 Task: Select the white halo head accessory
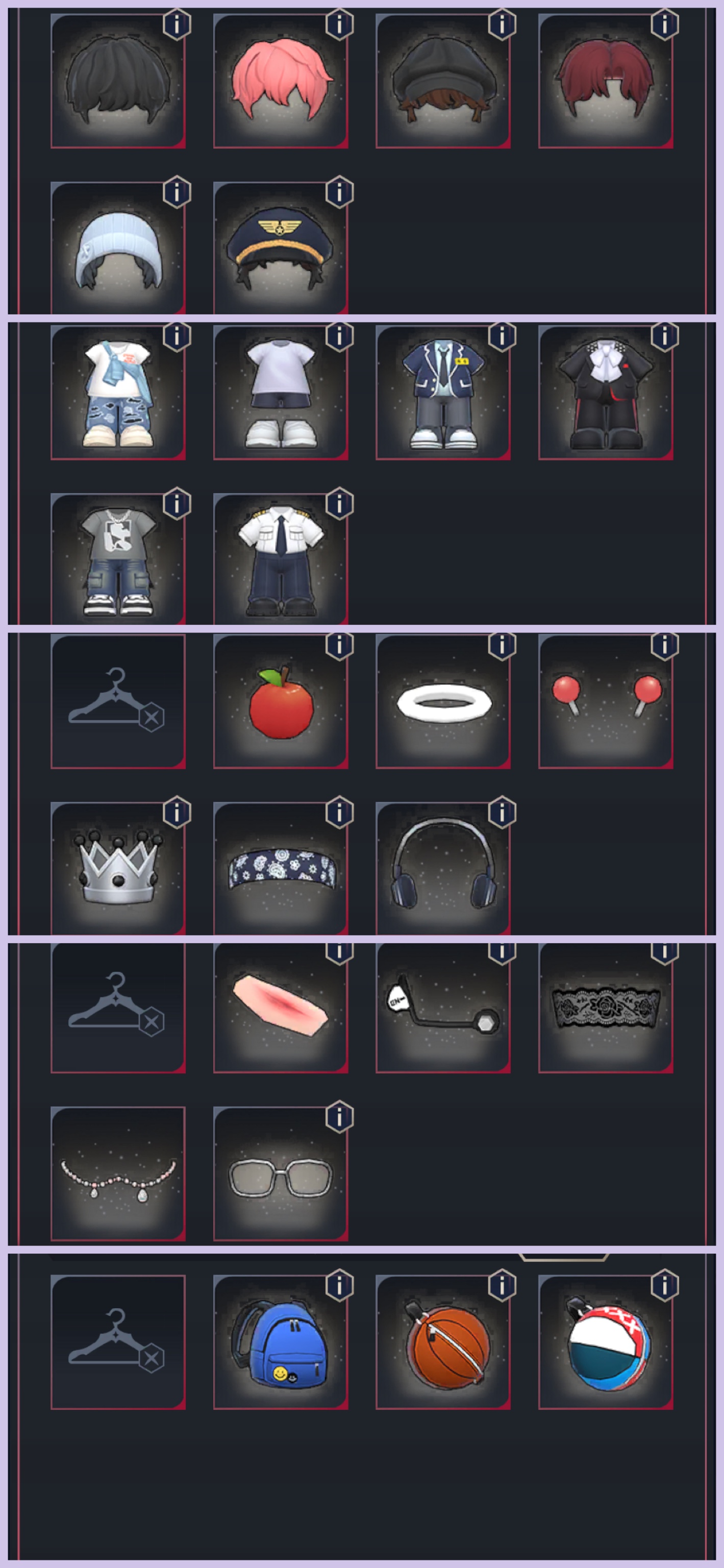tap(443, 701)
